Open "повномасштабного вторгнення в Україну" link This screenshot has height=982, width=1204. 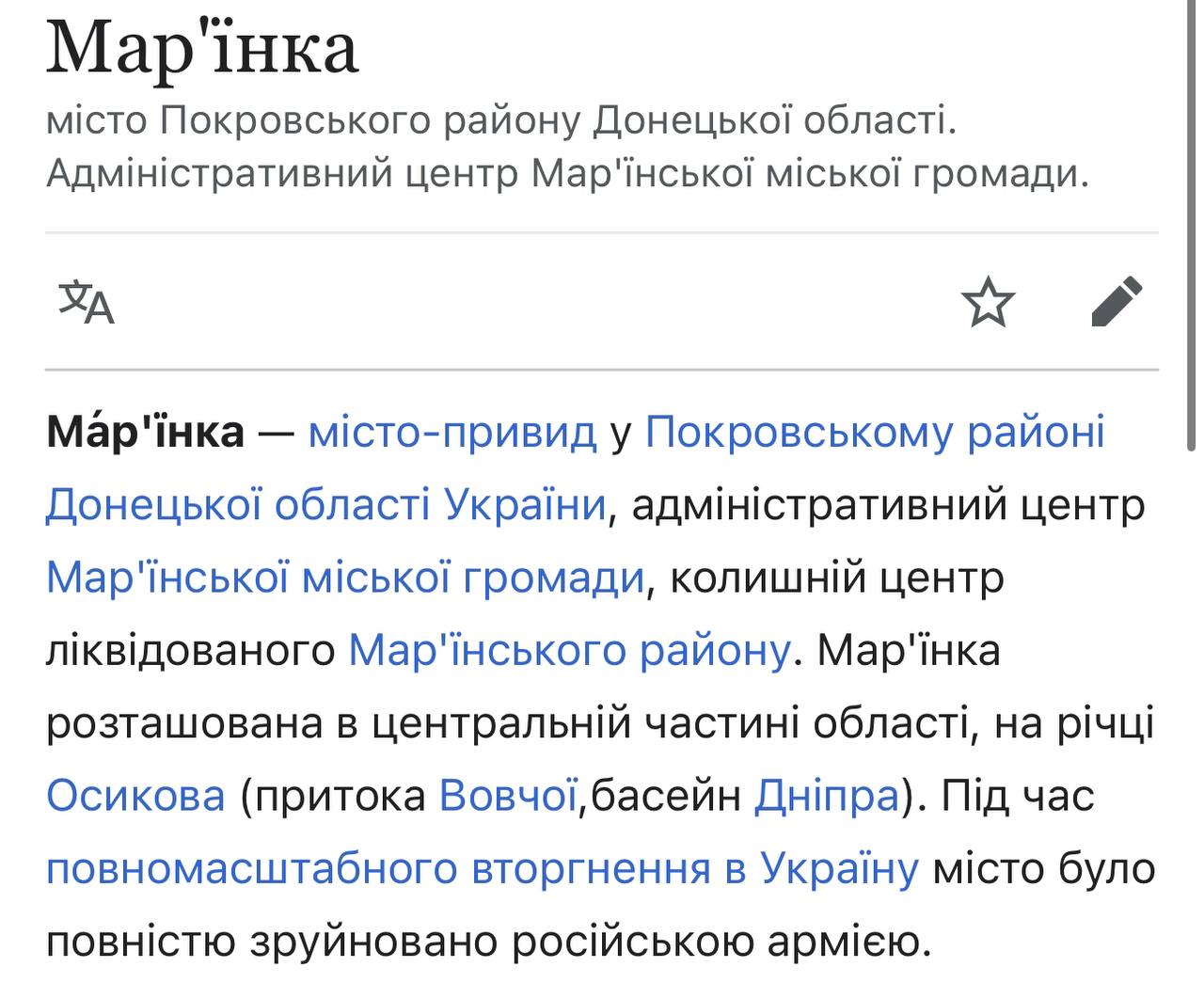point(482,868)
